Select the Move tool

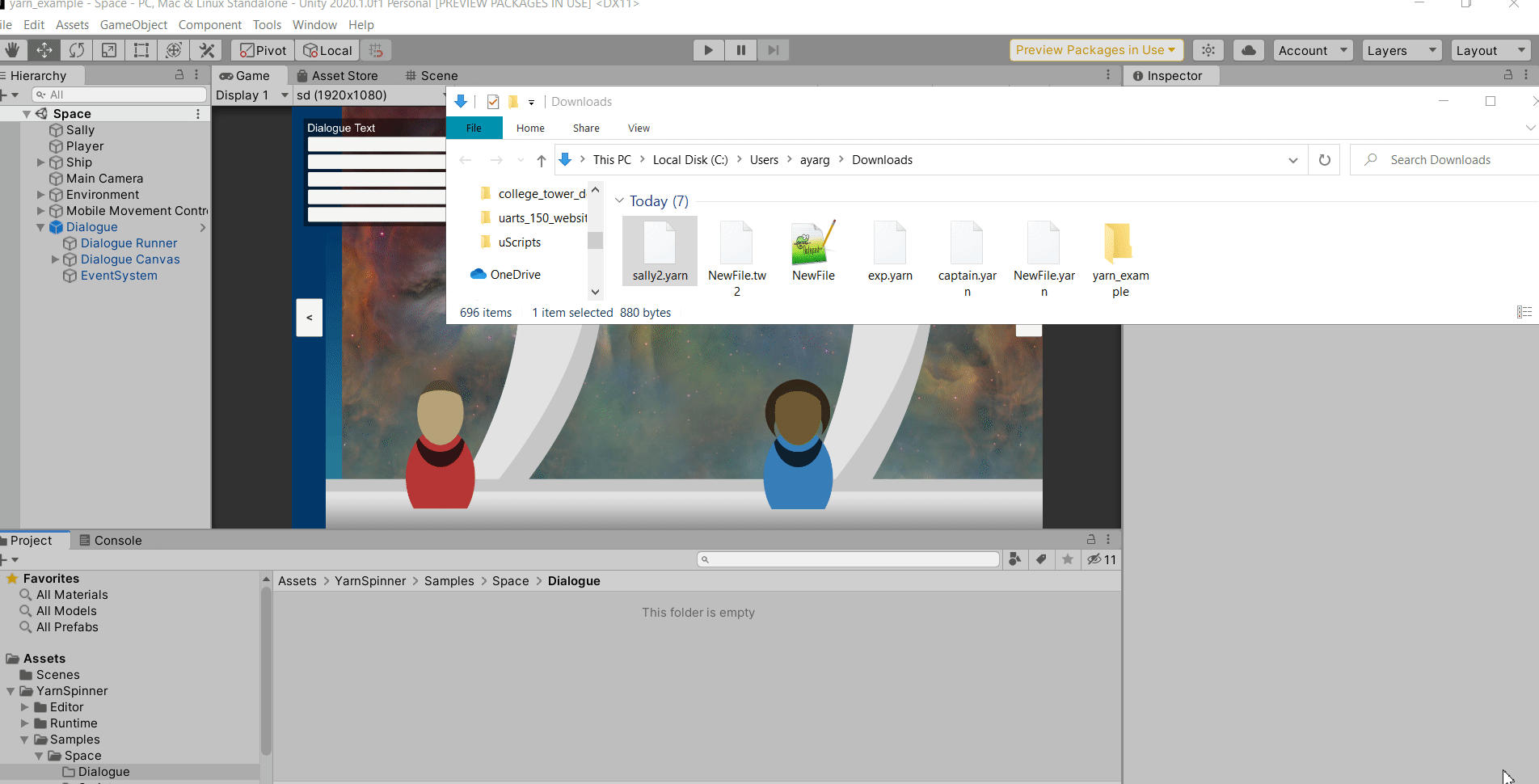tap(44, 50)
